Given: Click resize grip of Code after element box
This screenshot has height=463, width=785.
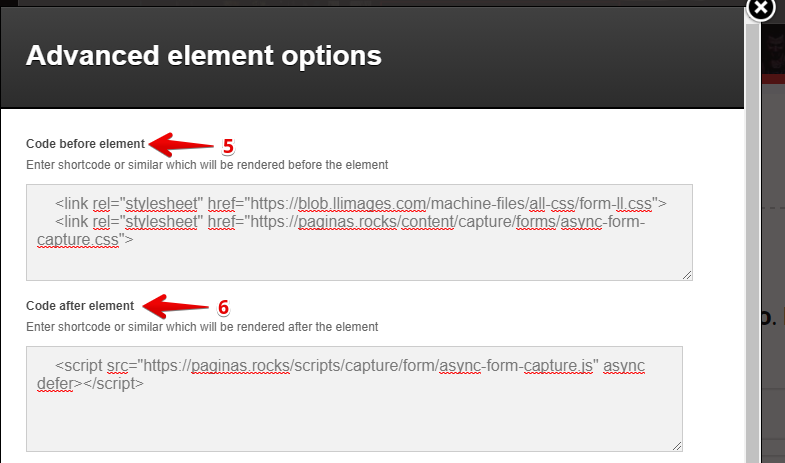Looking at the screenshot, I should 677,446.
